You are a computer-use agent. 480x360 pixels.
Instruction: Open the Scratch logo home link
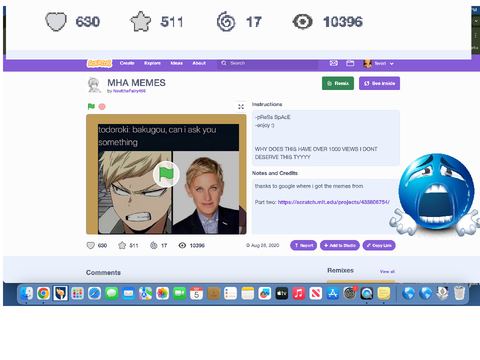coord(99,63)
